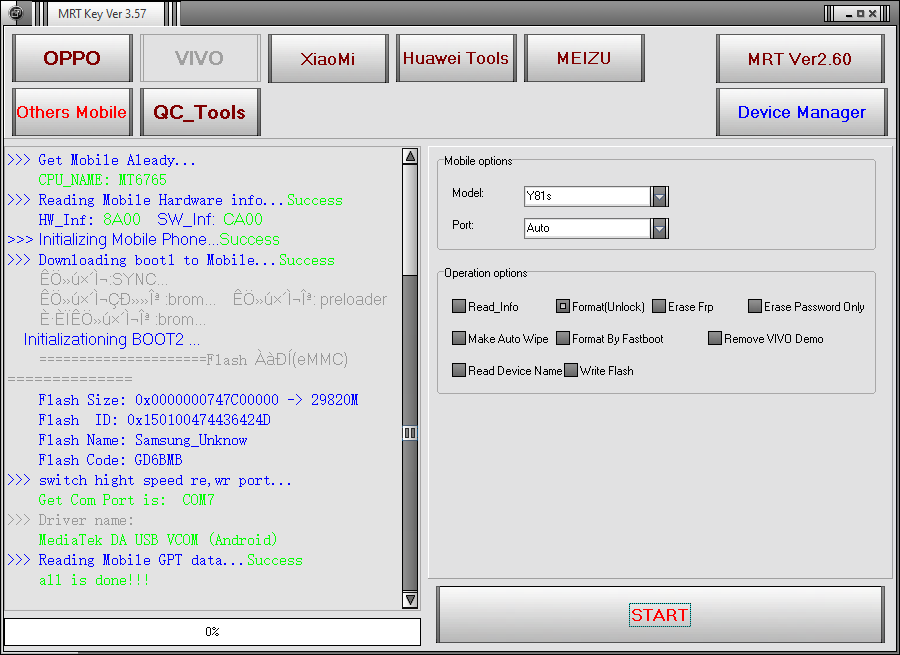This screenshot has height=655, width=900.
Task: Open the OPPO tools section
Action: 72,58
